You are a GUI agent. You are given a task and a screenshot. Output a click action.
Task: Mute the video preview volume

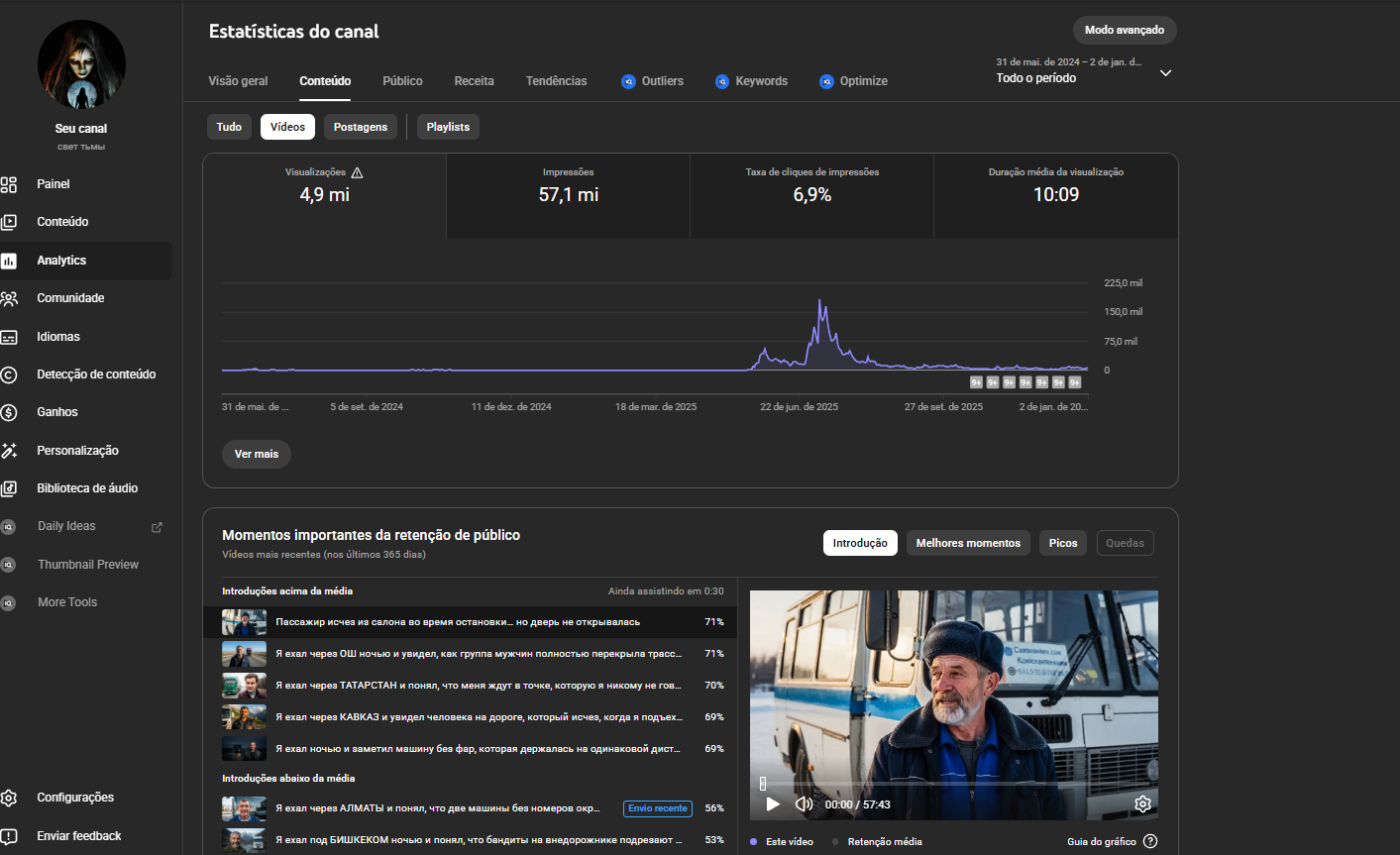click(x=805, y=804)
